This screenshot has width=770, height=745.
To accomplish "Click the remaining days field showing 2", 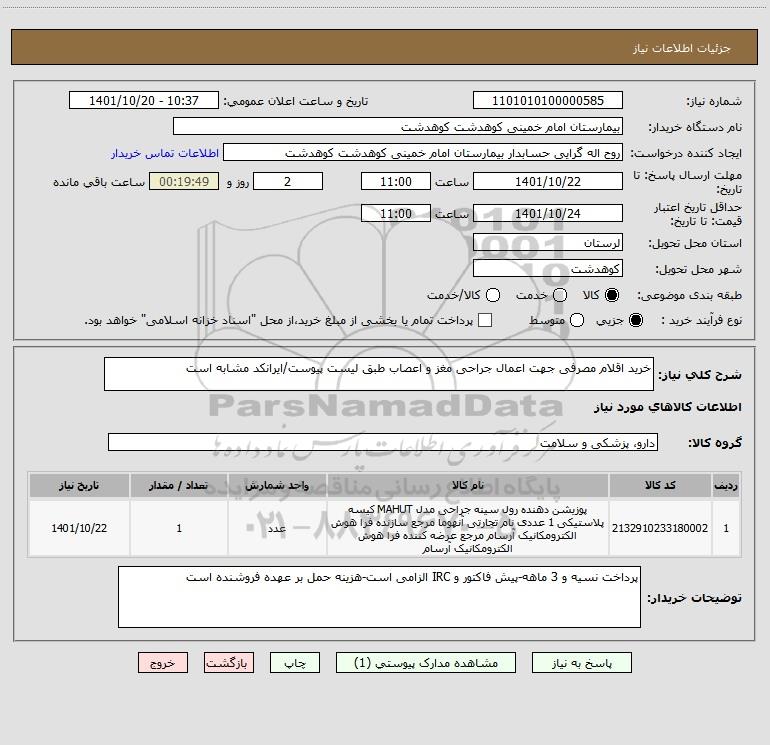I will pyautogui.click(x=288, y=181).
